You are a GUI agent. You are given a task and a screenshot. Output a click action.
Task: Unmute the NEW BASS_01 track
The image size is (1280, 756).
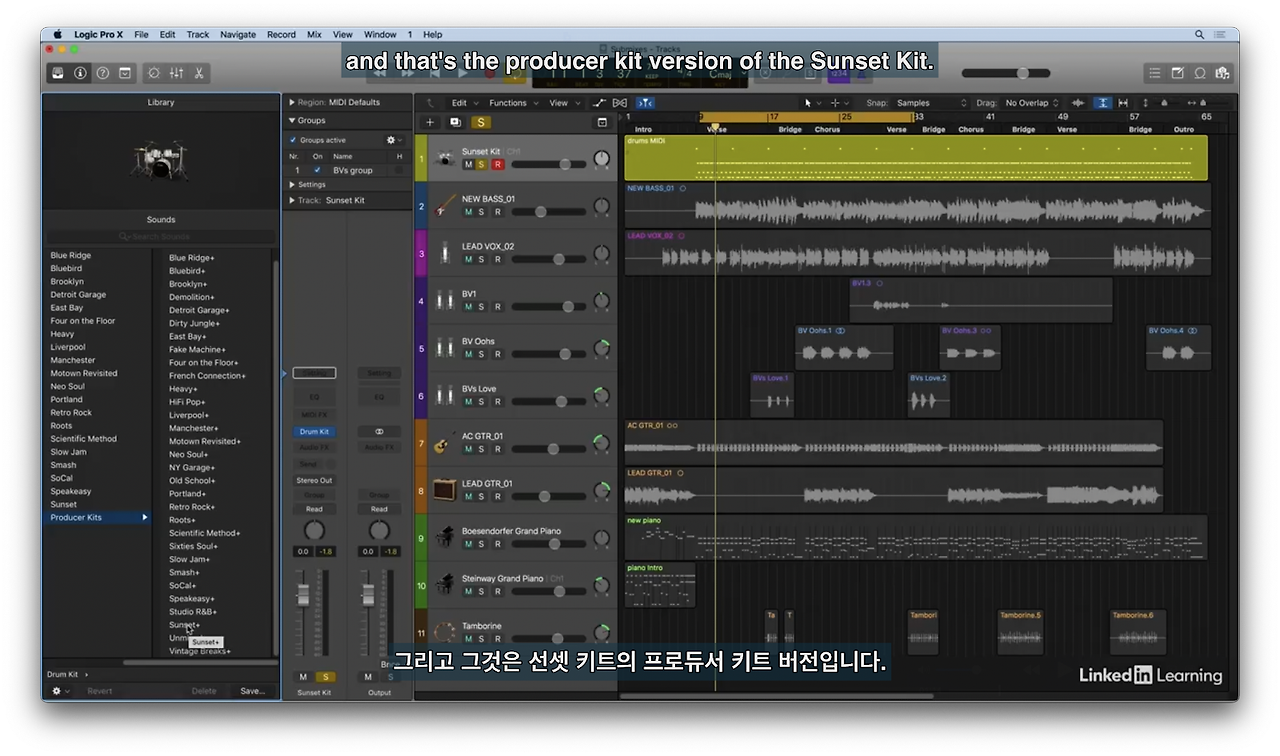(x=468, y=212)
